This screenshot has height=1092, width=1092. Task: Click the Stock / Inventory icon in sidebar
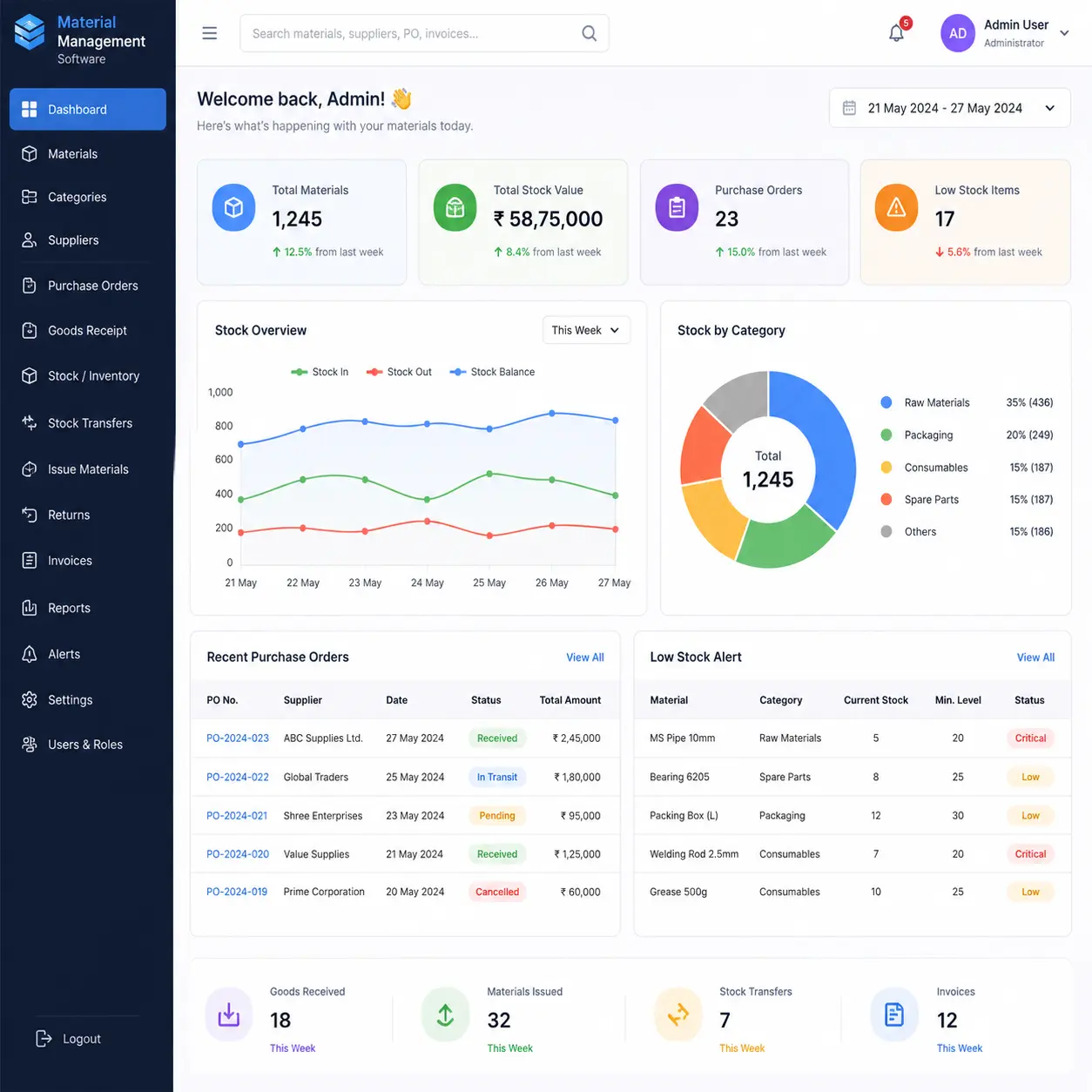30,375
